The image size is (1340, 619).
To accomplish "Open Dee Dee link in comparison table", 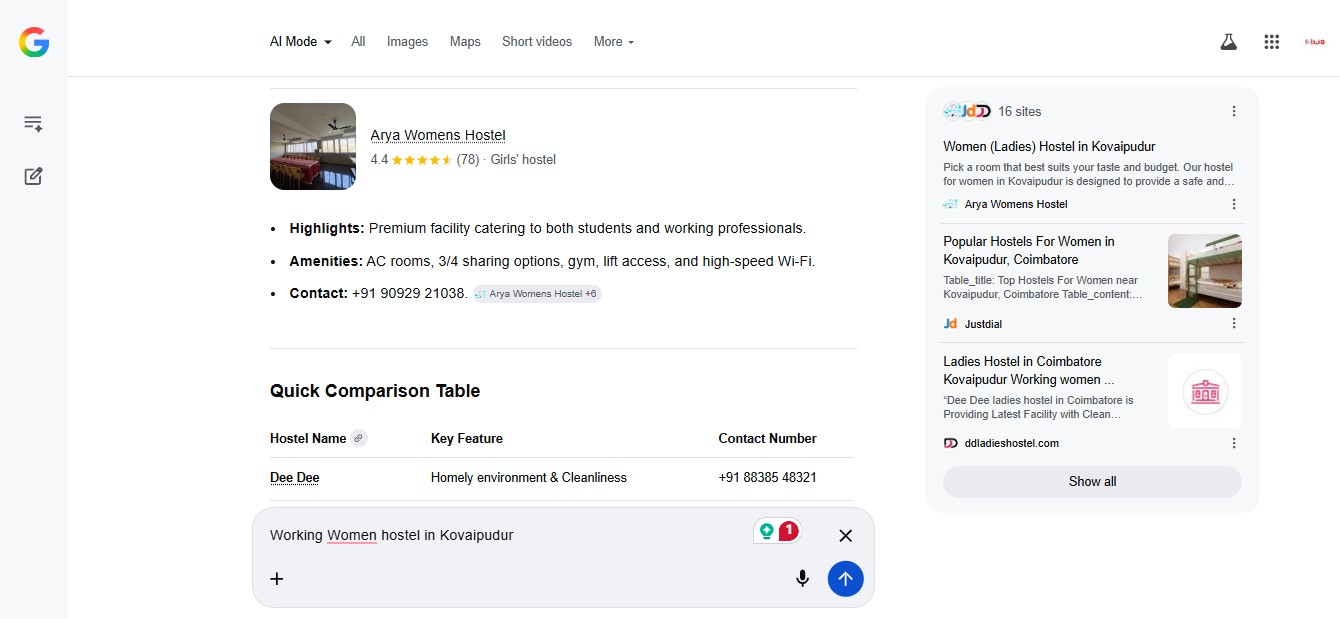I will click(x=294, y=478).
